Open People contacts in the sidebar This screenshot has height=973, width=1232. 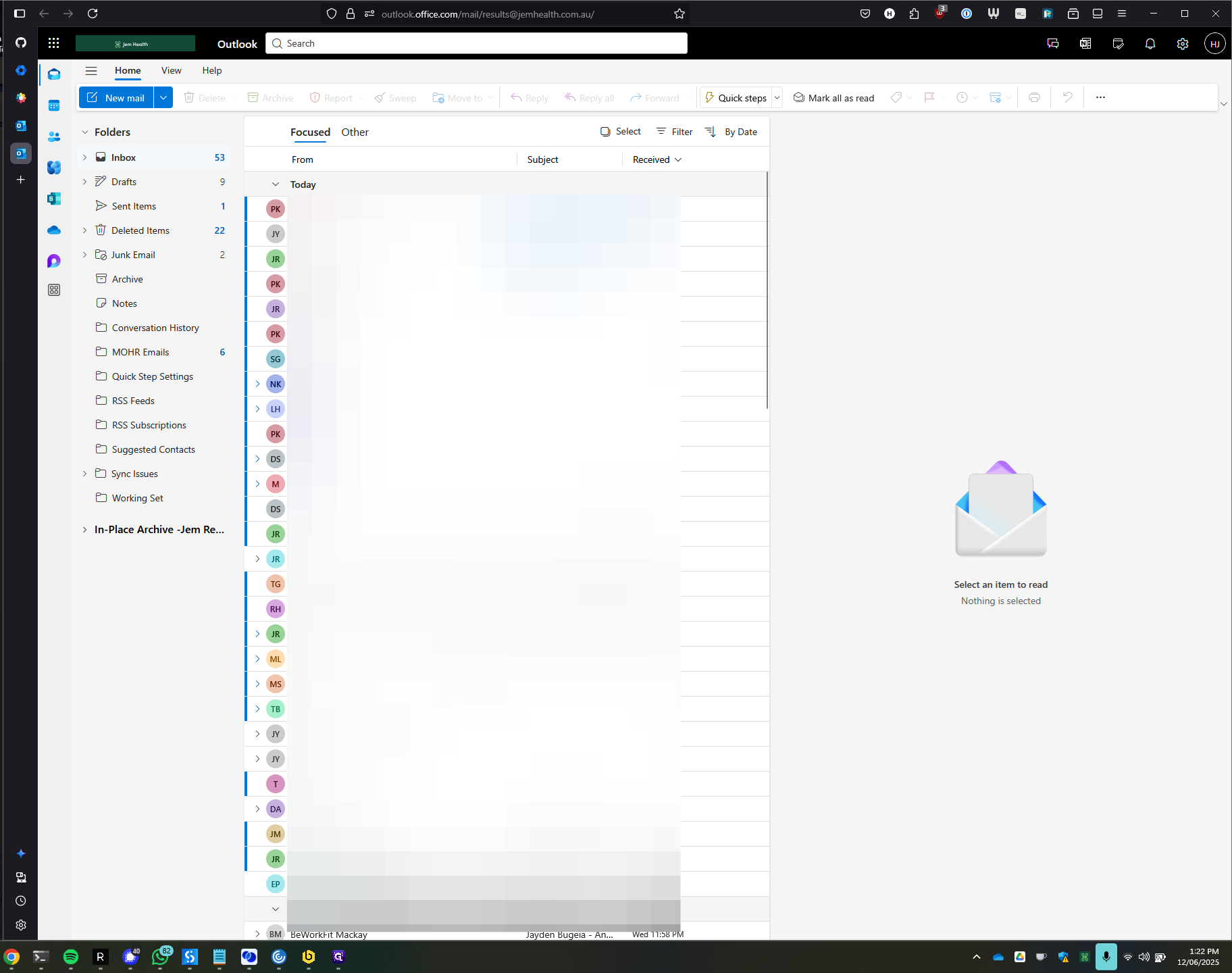pos(54,136)
